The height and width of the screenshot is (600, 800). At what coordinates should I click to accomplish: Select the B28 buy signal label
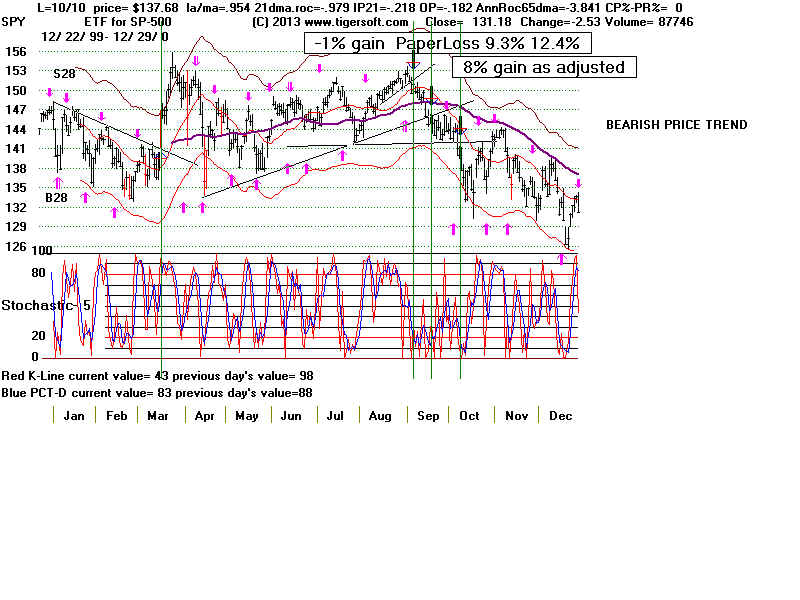coord(56,198)
